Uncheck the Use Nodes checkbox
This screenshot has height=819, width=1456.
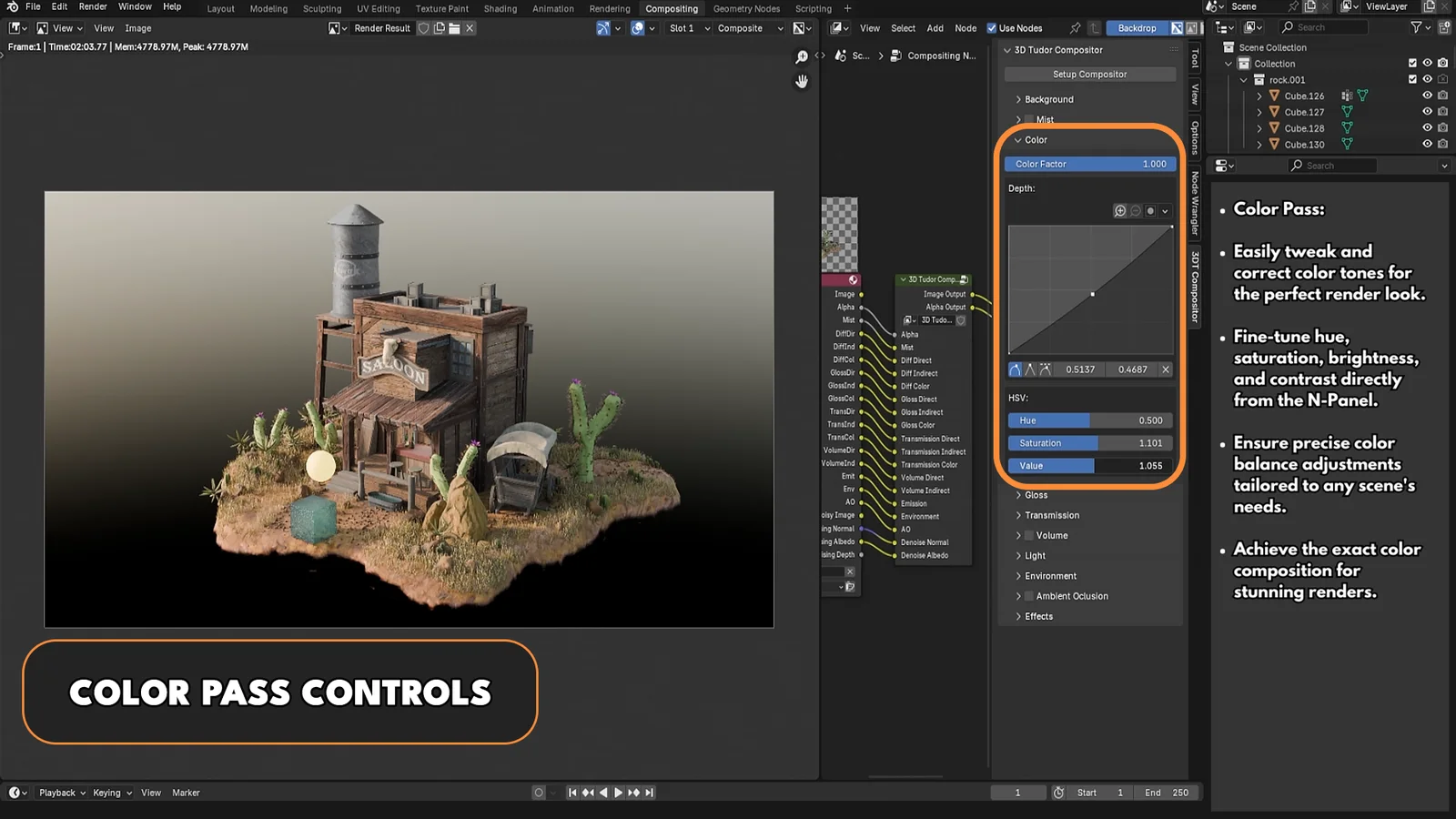(x=993, y=27)
